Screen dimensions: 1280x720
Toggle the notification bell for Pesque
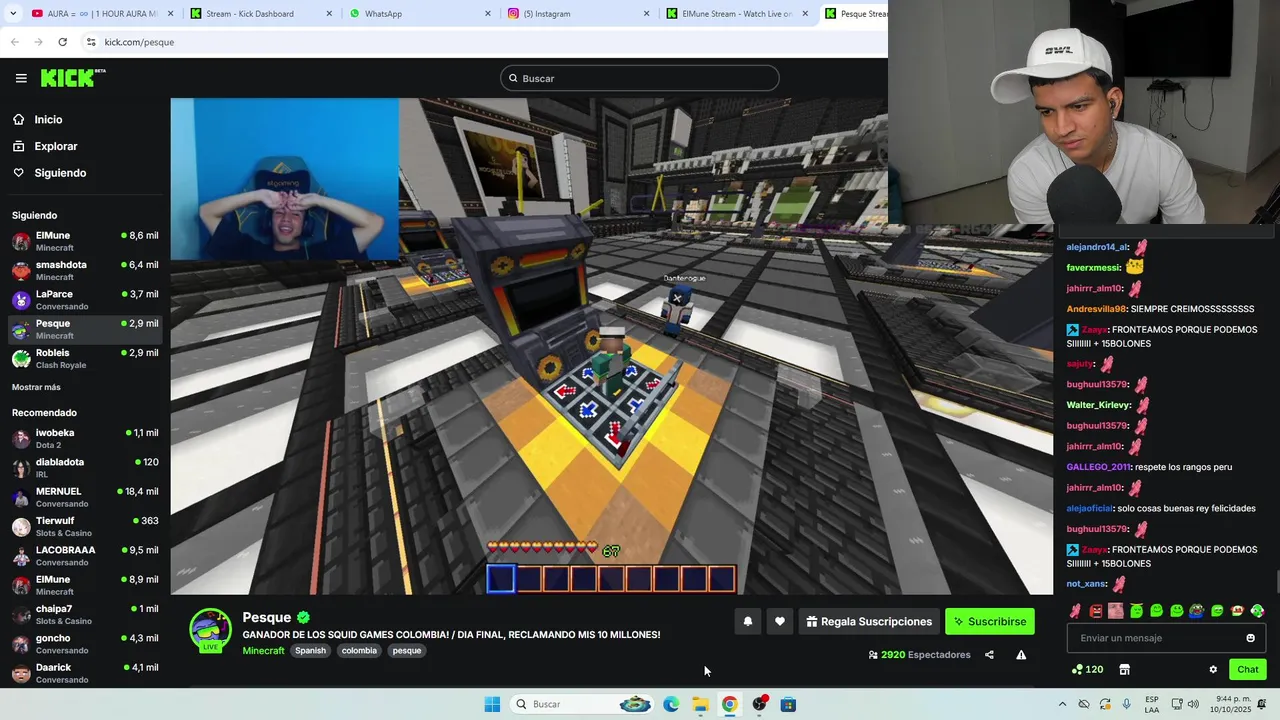[x=747, y=621]
